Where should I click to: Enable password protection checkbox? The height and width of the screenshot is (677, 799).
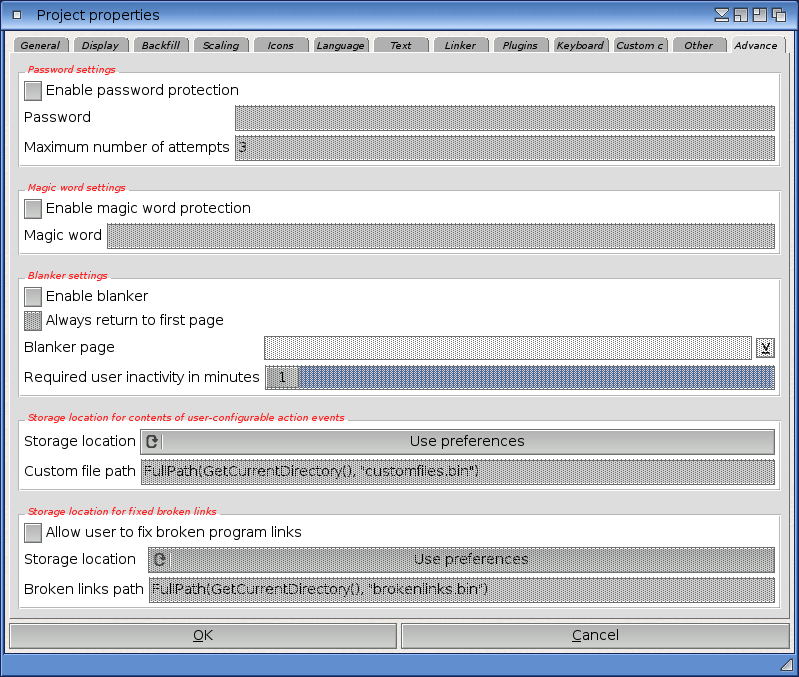point(33,91)
